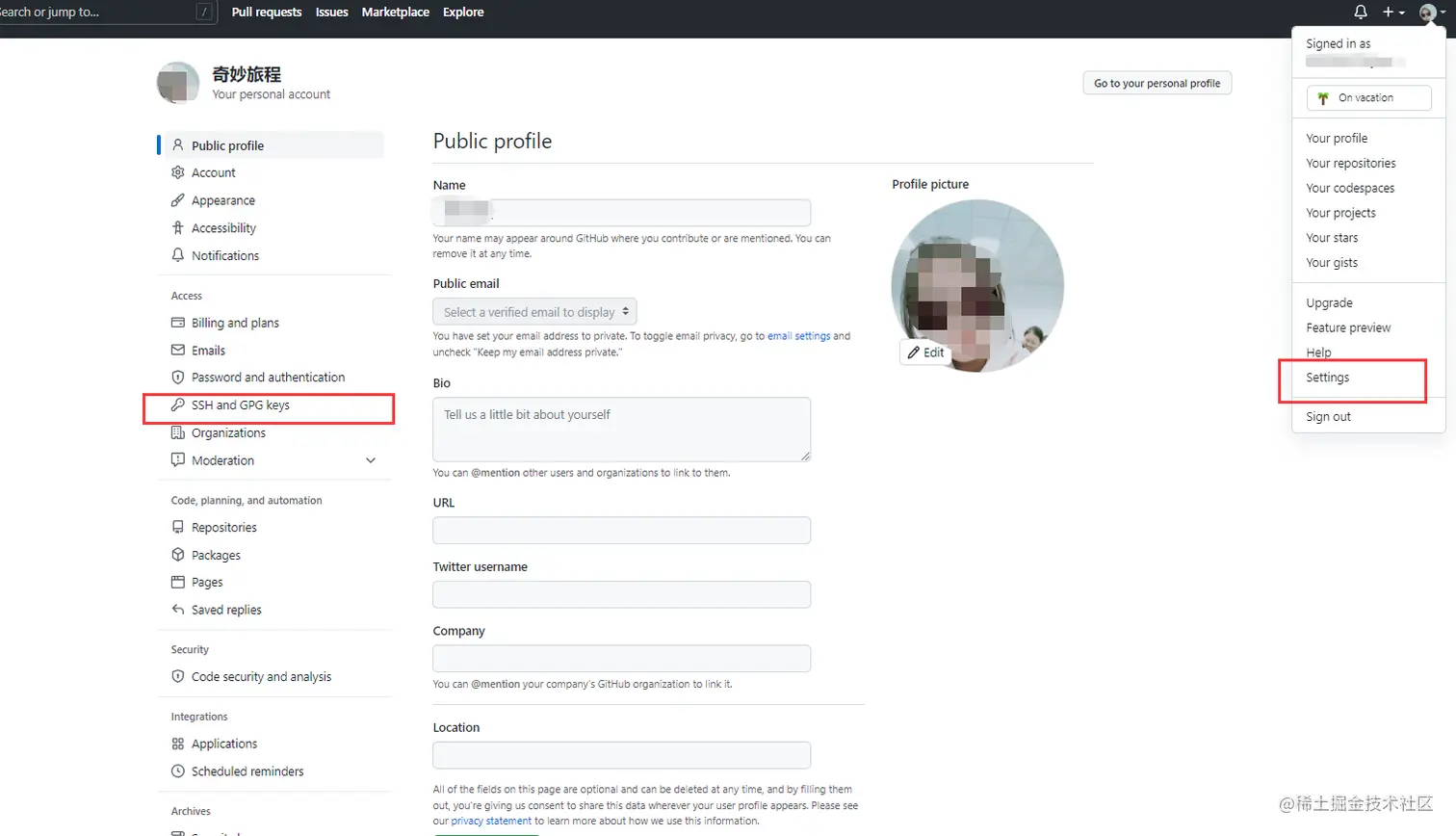Click the Code security shield icon
Screen dimensions: 1456x836
(177, 677)
